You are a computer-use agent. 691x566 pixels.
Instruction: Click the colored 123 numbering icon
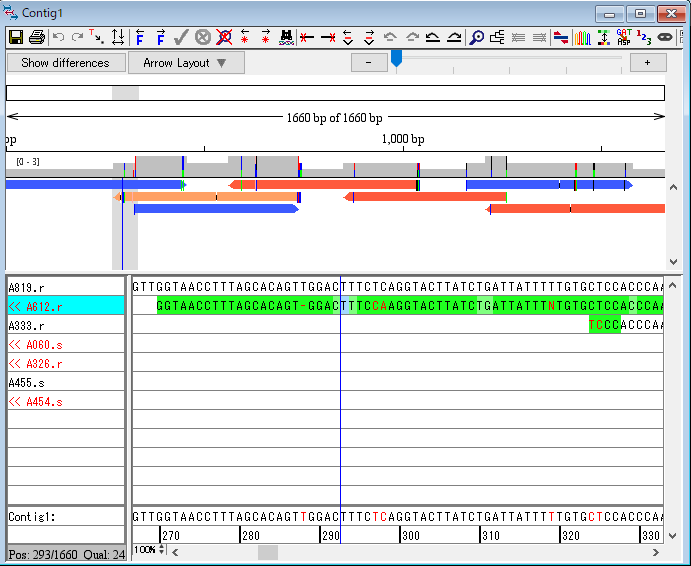point(644,37)
